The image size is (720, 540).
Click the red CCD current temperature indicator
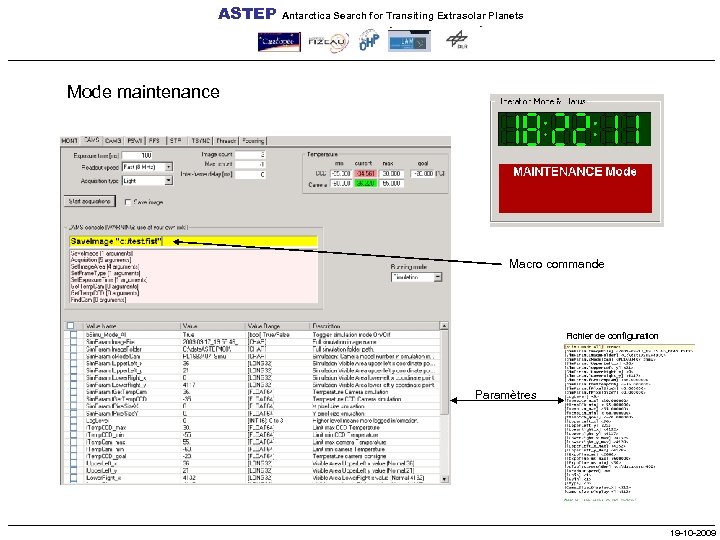click(365, 174)
